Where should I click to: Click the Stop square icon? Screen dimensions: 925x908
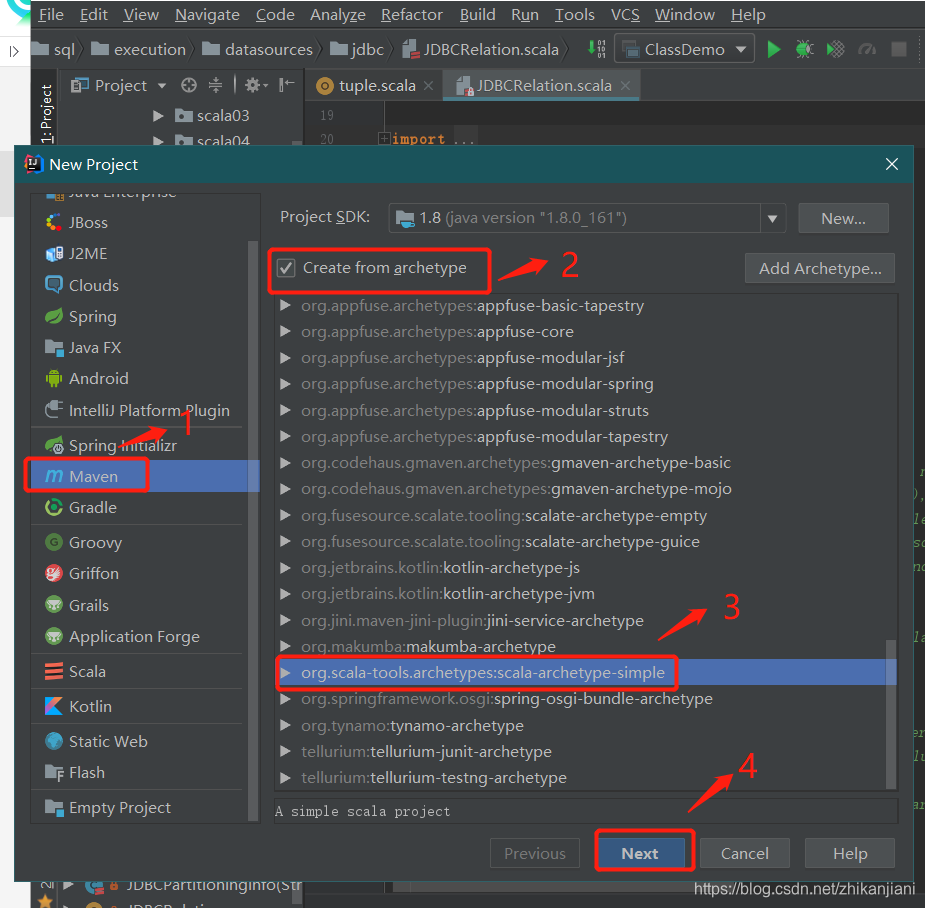(x=898, y=49)
